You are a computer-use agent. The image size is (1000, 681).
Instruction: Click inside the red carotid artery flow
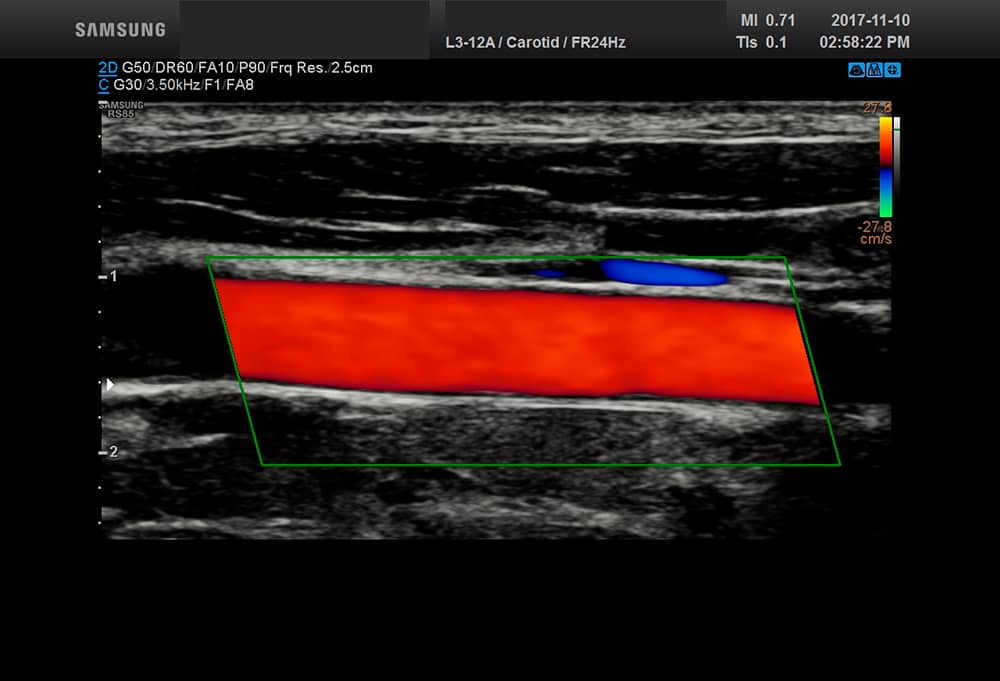pos(515,340)
